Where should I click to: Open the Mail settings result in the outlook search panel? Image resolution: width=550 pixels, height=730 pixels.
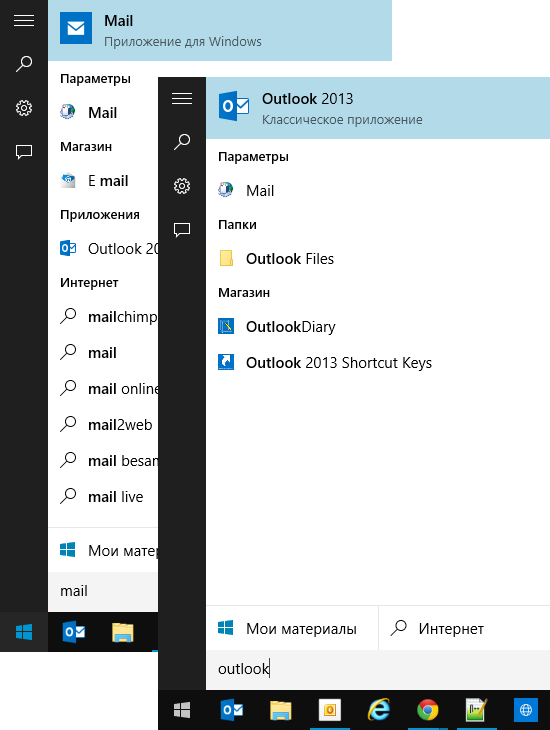[378, 190]
